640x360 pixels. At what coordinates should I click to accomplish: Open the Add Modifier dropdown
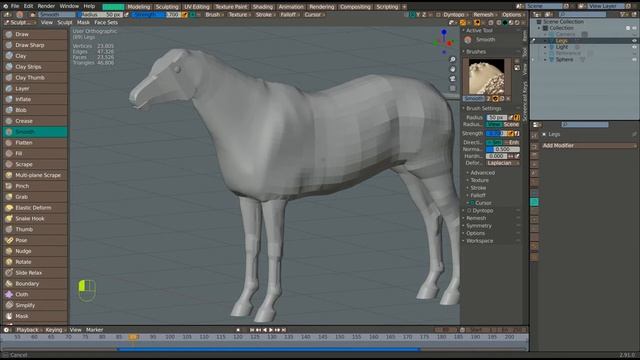(589, 146)
